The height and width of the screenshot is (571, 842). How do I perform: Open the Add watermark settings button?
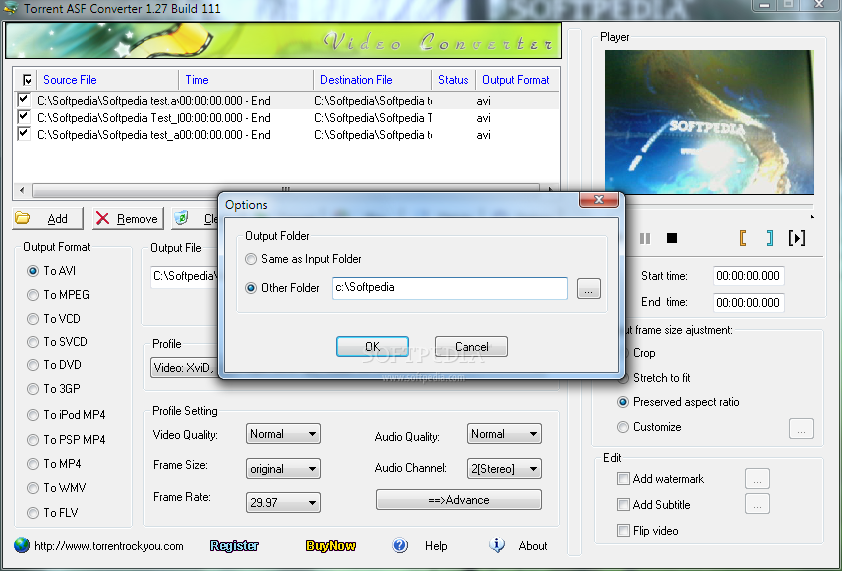click(x=757, y=479)
